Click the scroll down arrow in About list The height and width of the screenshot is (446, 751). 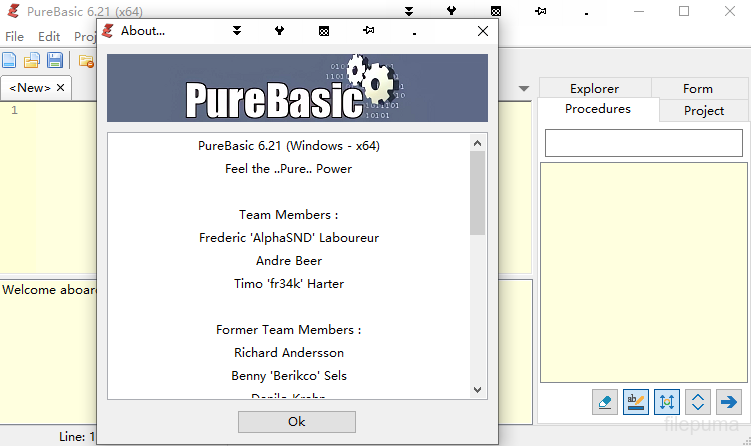(x=477, y=390)
